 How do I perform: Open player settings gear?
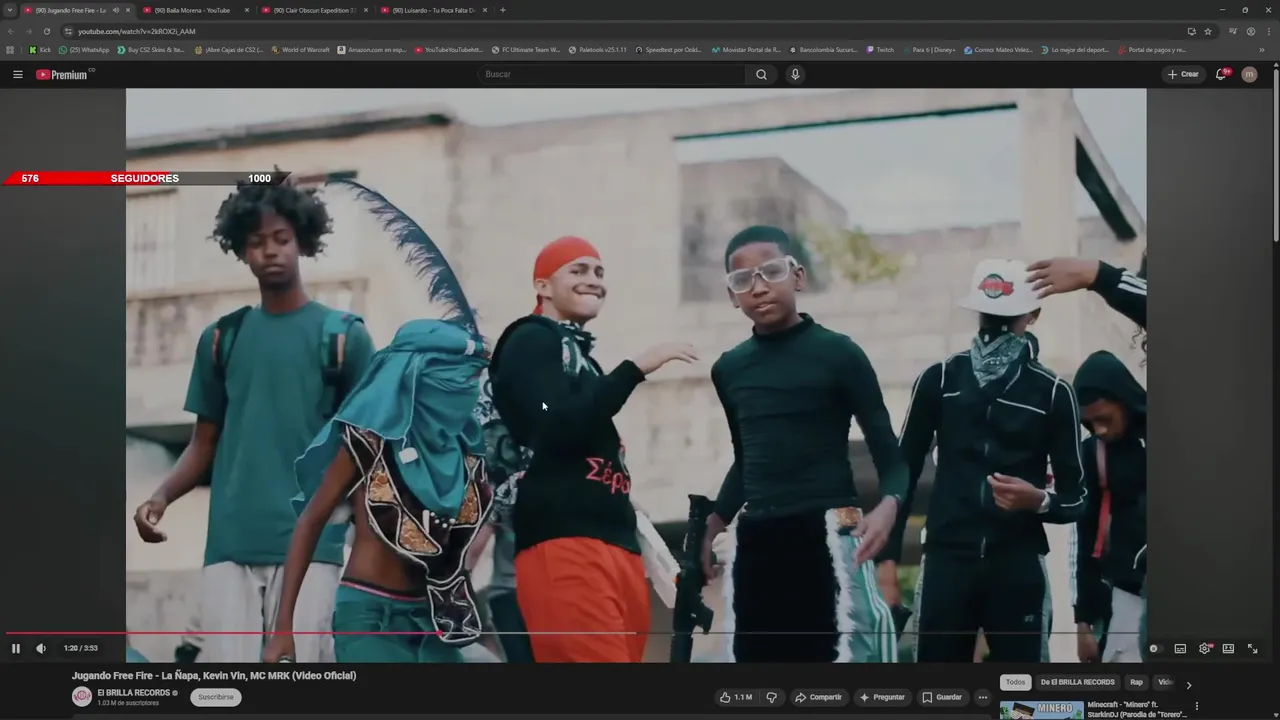tap(1204, 648)
